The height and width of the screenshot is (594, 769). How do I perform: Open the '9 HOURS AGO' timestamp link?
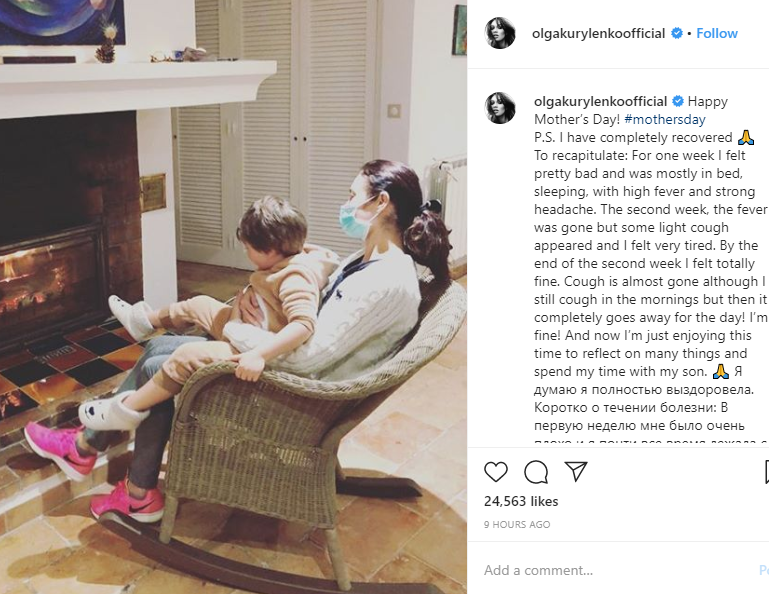(x=517, y=524)
